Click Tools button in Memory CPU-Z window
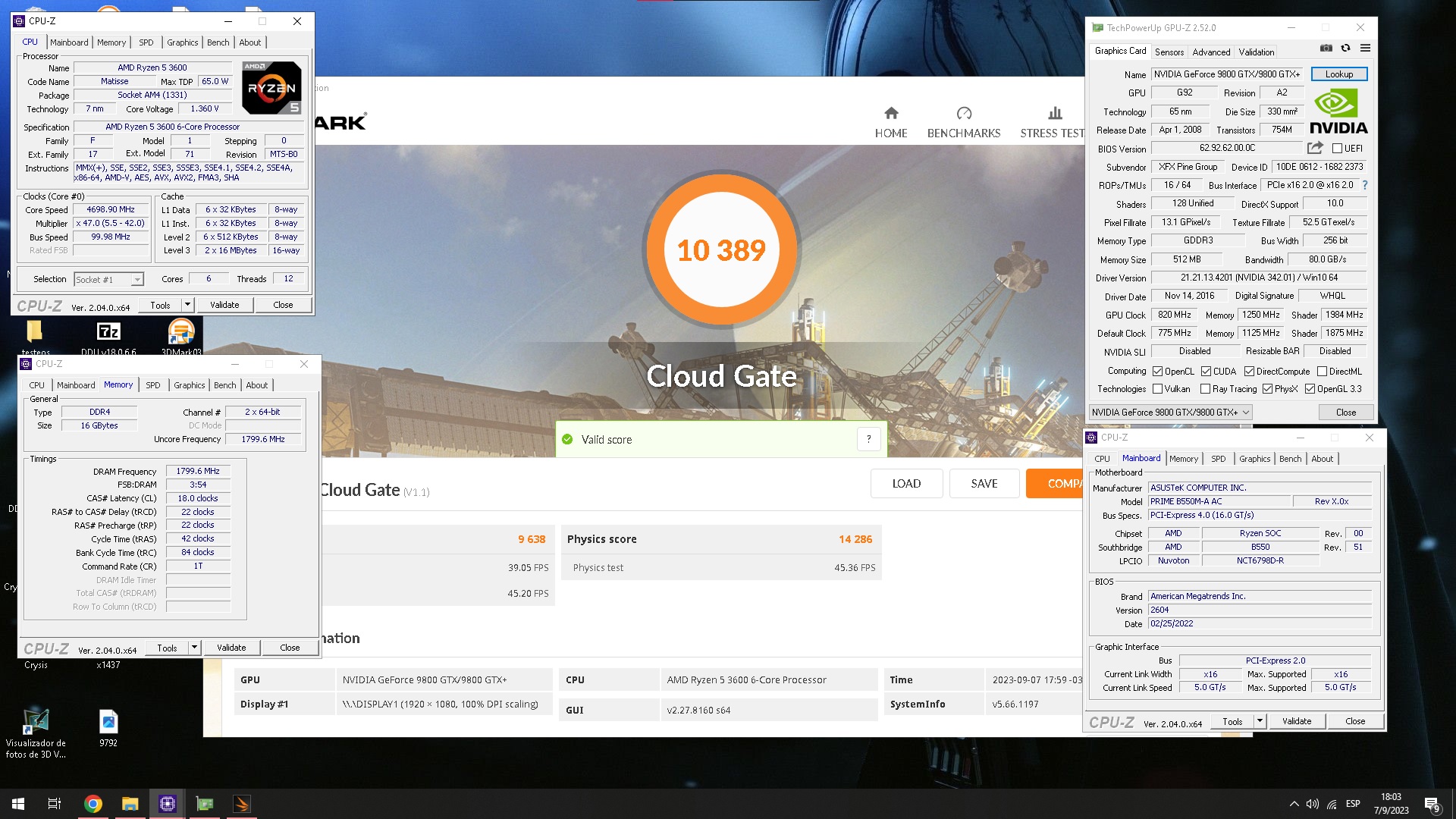Image resolution: width=1456 pixels, height=819 pixels. [x=167, y=648]
